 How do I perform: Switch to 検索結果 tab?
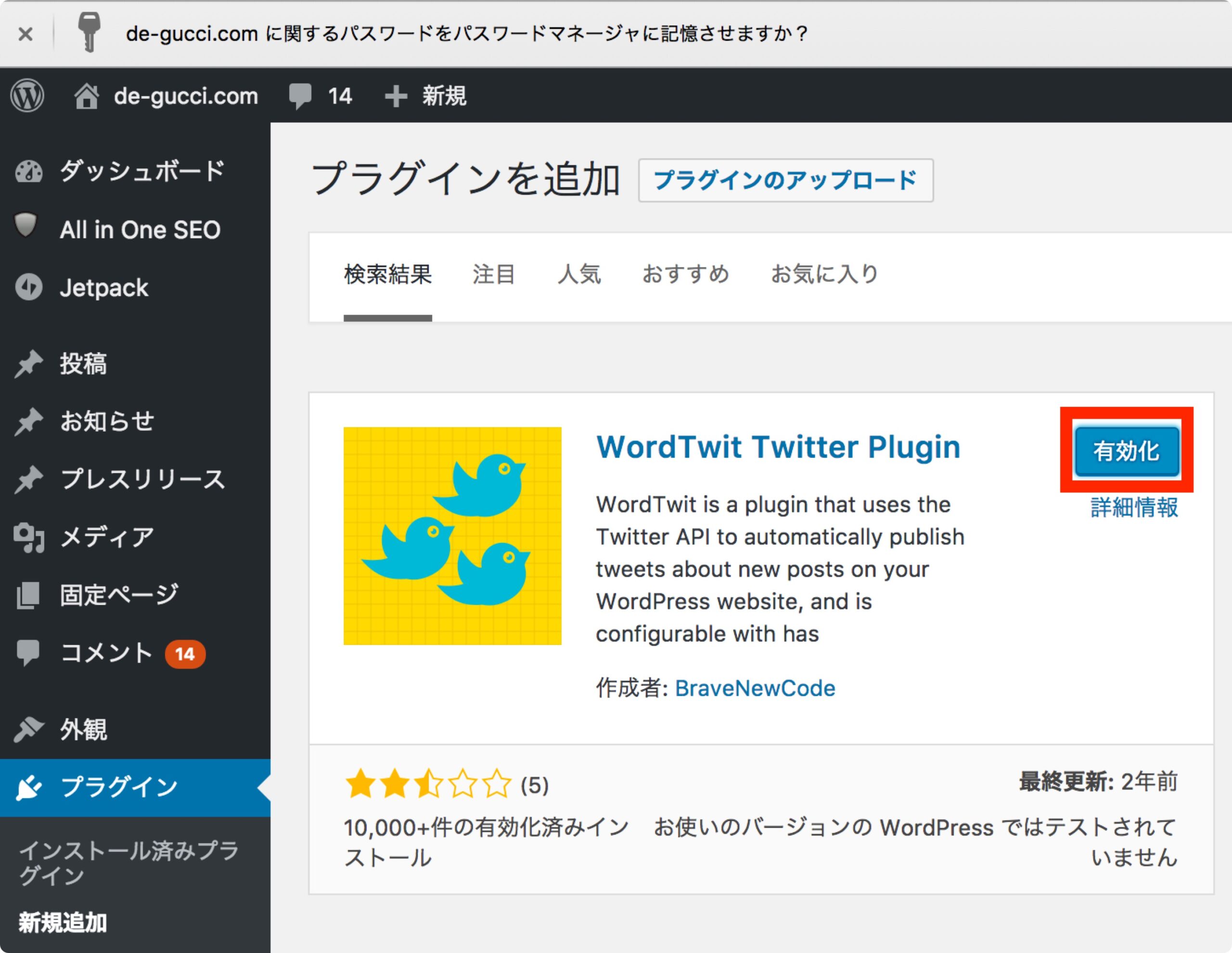(x=388, y=274)
